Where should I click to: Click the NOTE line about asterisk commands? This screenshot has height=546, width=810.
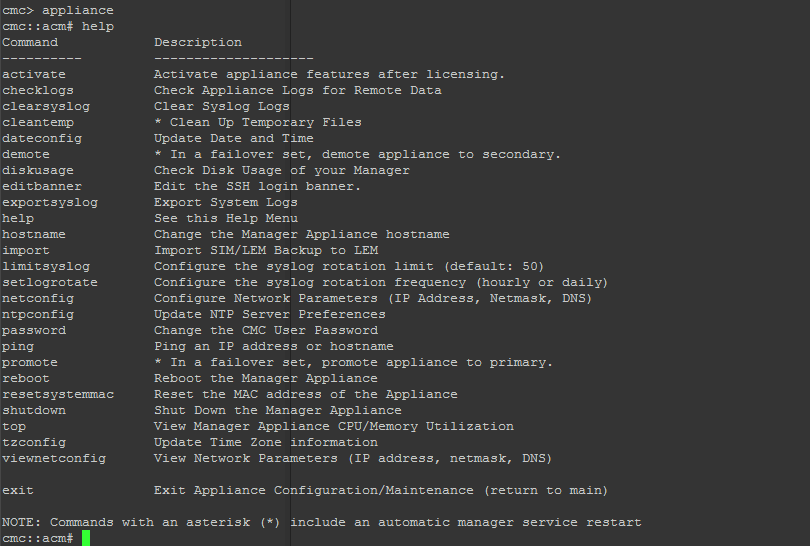coord(322,522)
